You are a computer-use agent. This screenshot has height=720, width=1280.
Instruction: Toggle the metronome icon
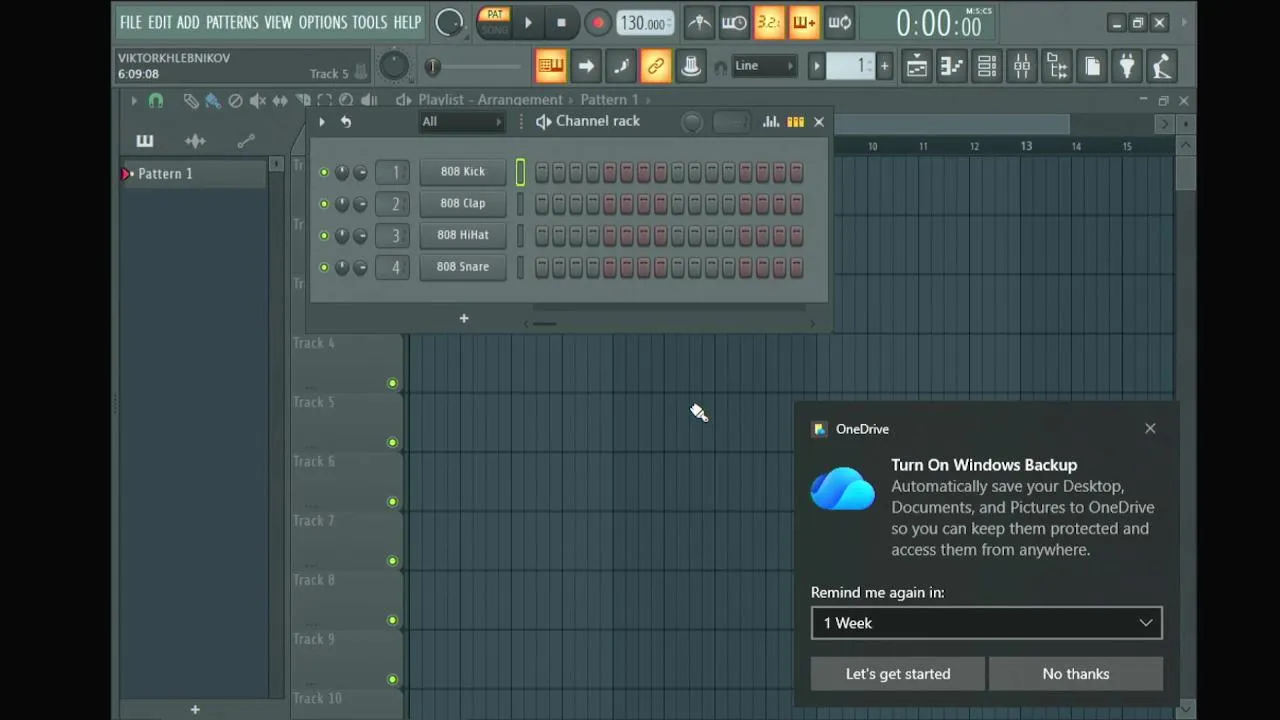(700, 22)
